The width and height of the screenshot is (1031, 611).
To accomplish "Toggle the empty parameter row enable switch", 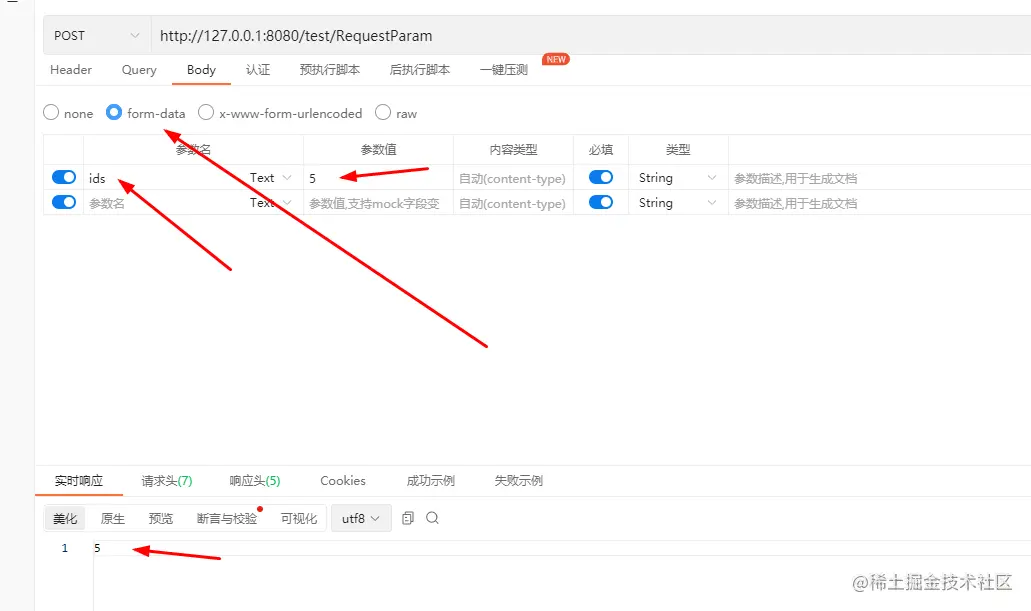I will [64, 202].
